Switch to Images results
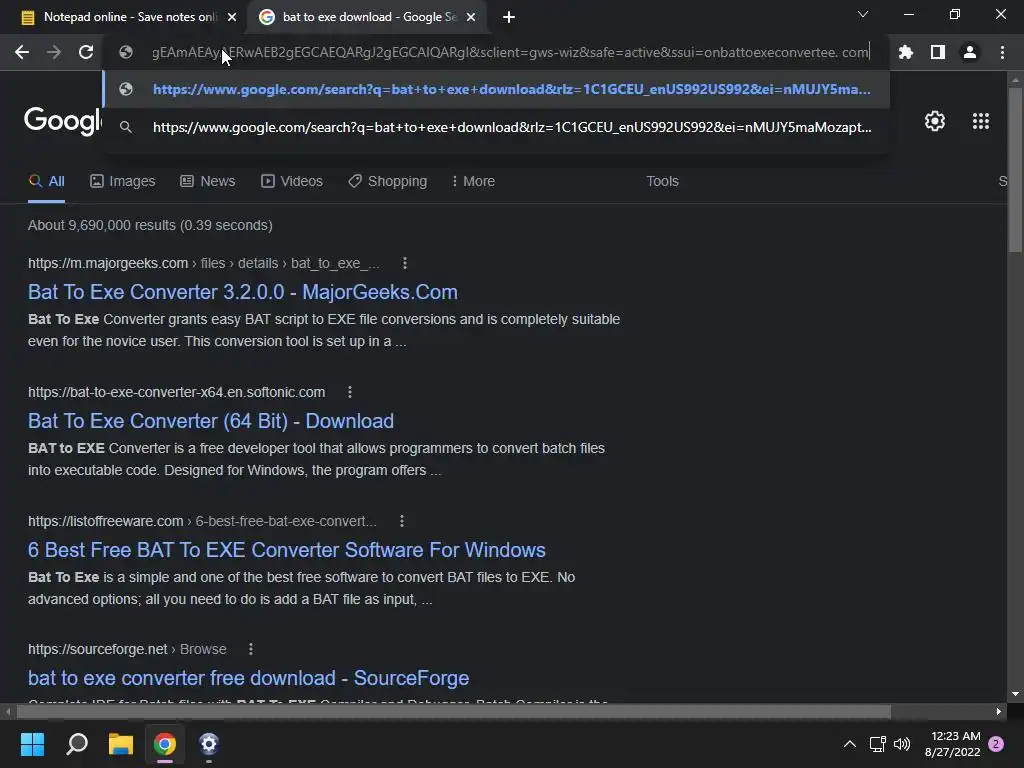 123,181
